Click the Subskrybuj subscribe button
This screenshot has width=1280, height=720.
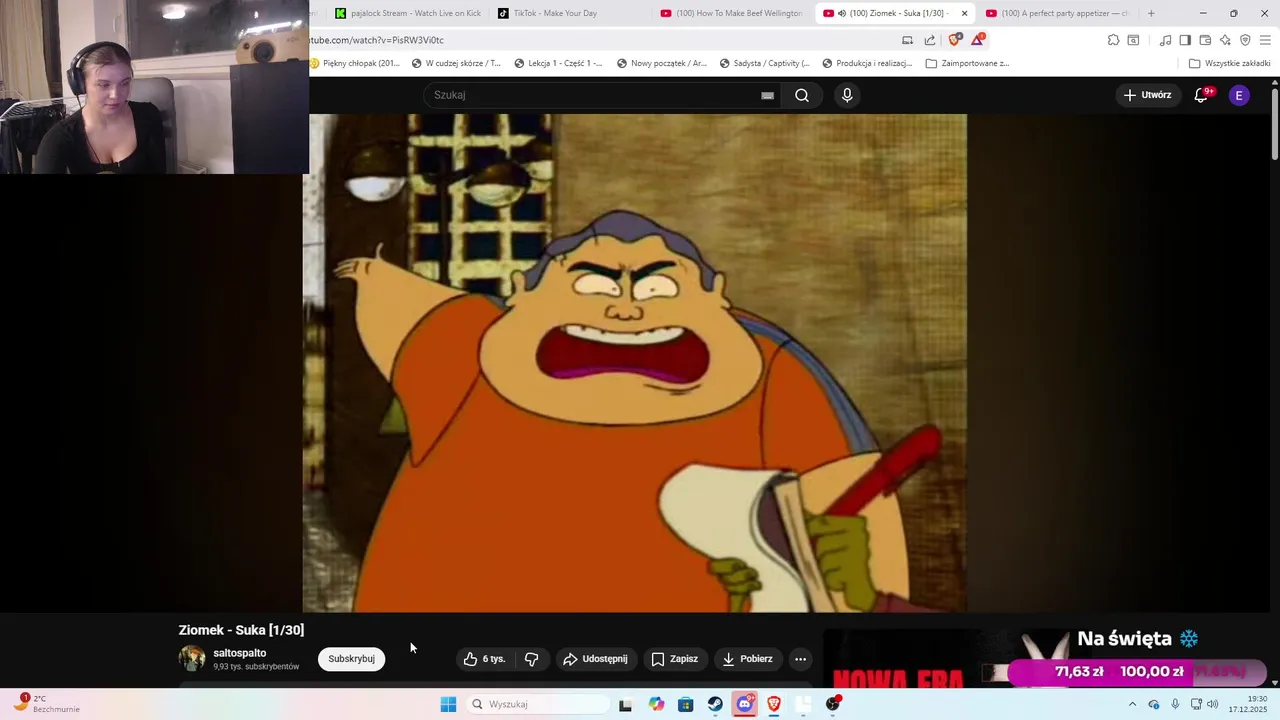[x=351, y=659]
